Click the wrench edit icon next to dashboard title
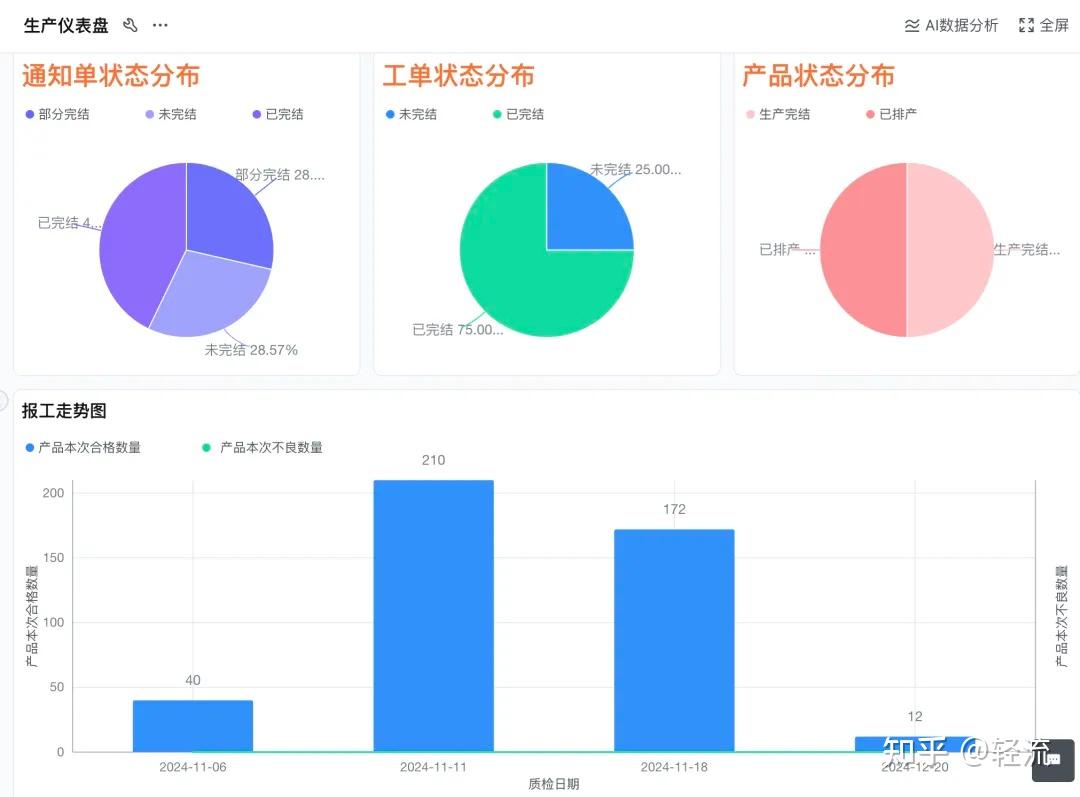The image size is (1080, 797). click(x=130, y=25)
